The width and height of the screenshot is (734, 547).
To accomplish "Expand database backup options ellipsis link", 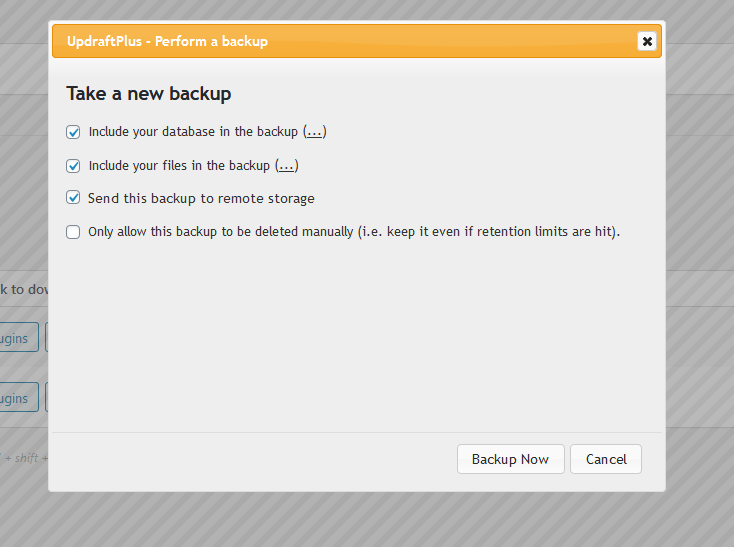I will [314, 132].
